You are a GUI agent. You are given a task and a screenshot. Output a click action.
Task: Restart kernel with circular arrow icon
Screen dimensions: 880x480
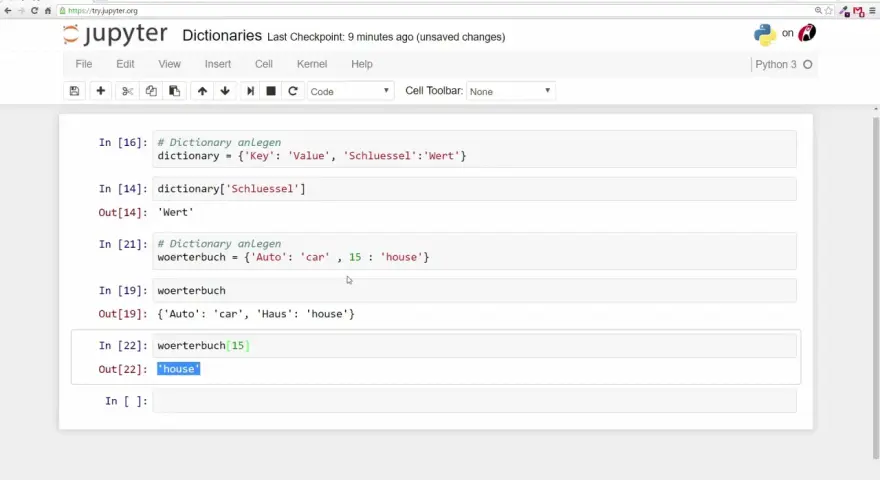292,91
